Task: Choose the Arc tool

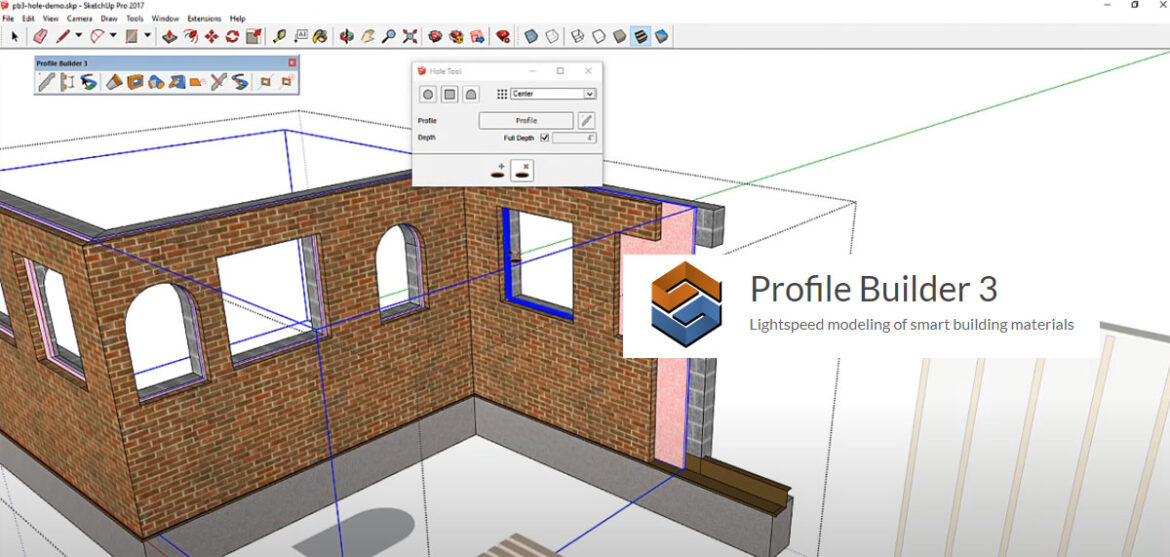Action: click(x=97, y=36)
